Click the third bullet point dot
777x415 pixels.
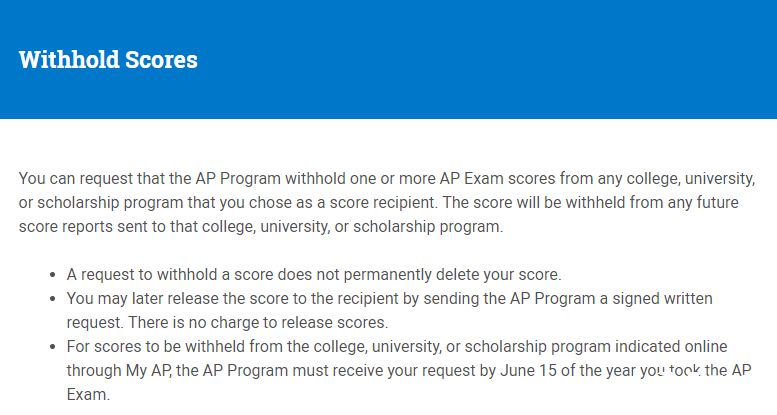(53, 347)
